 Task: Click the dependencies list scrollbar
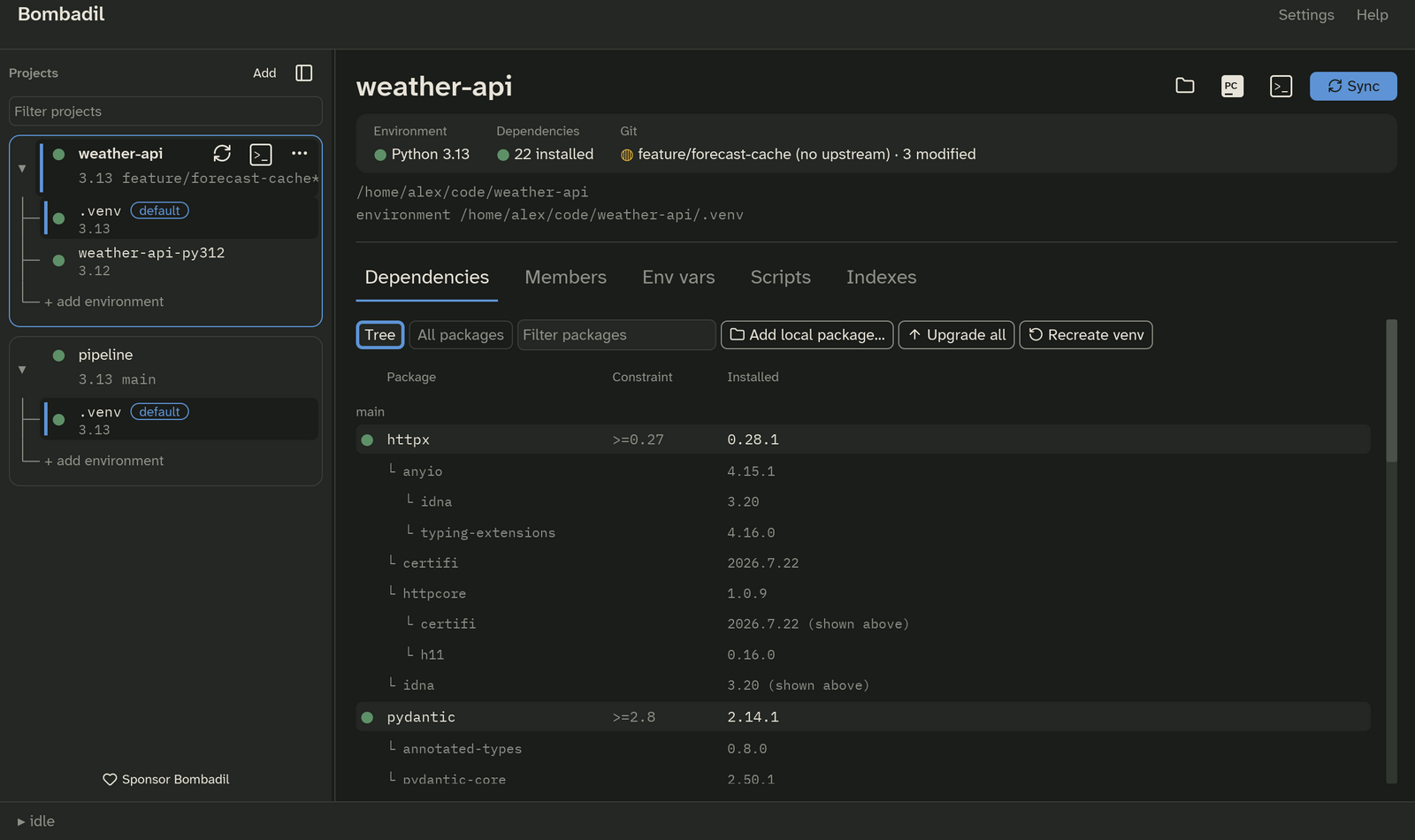[x=1391, y=391]
